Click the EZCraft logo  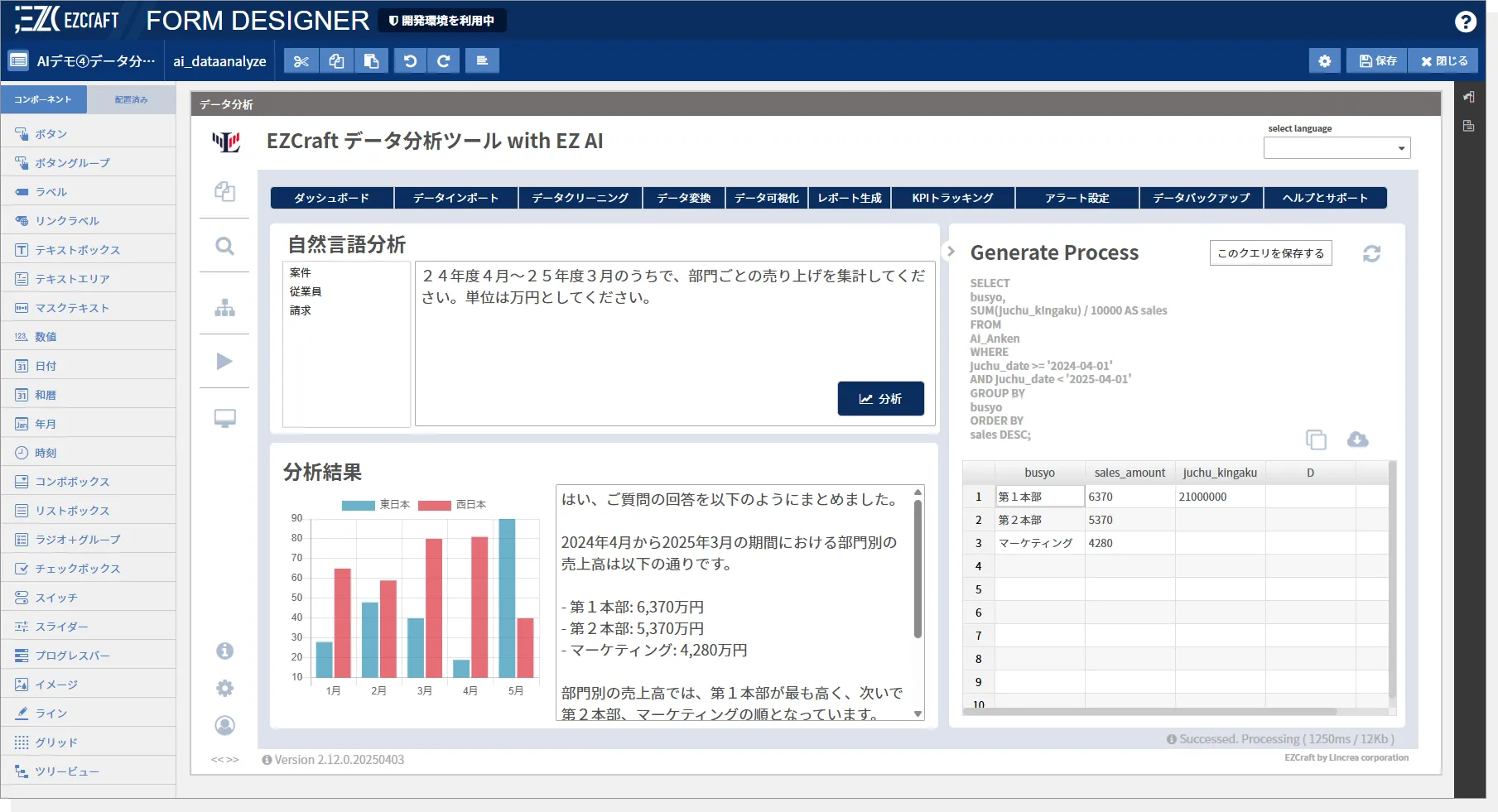[68, 20]
